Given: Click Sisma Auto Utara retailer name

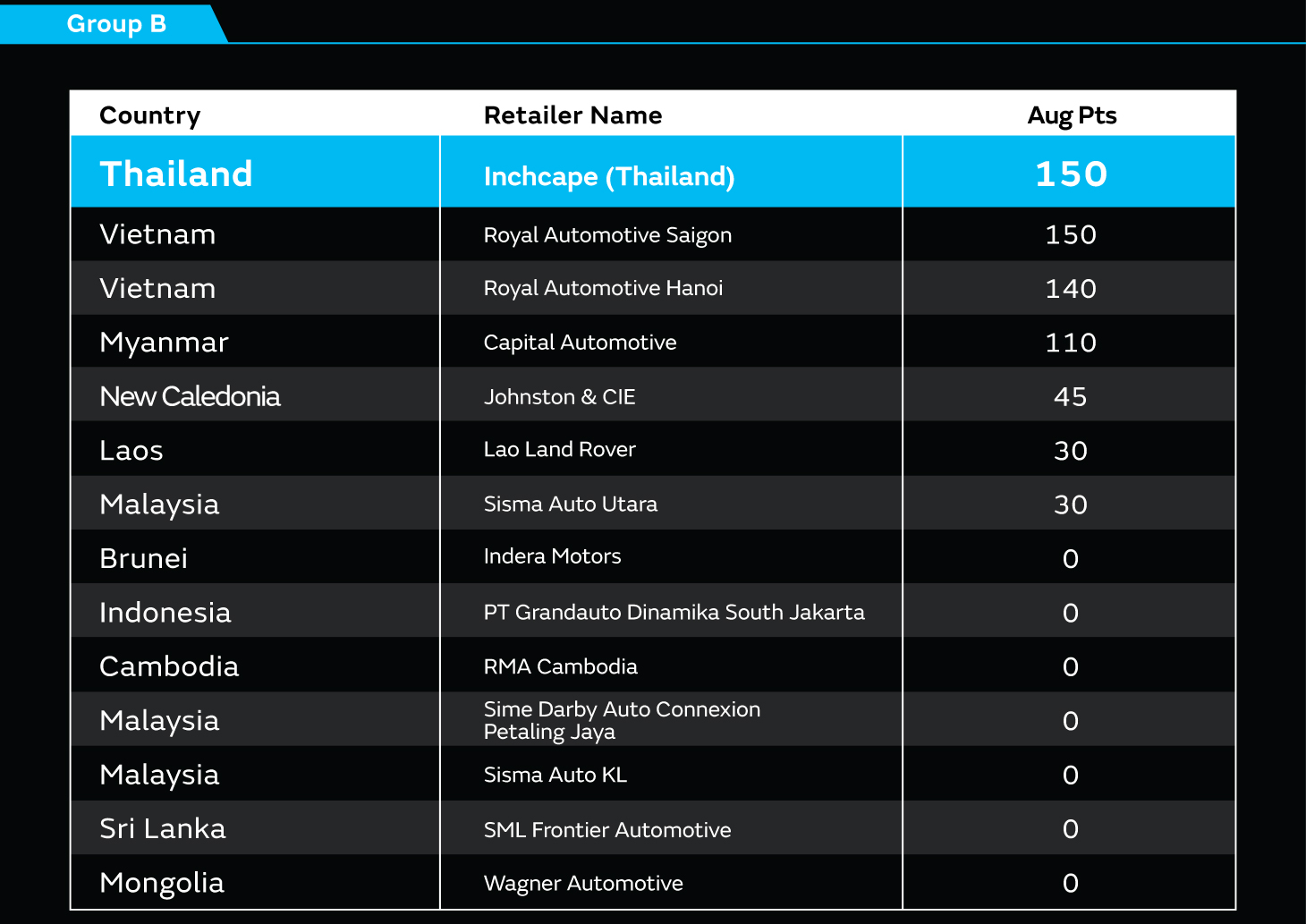Looking at the screenshot, I should (x=570, y=504).
